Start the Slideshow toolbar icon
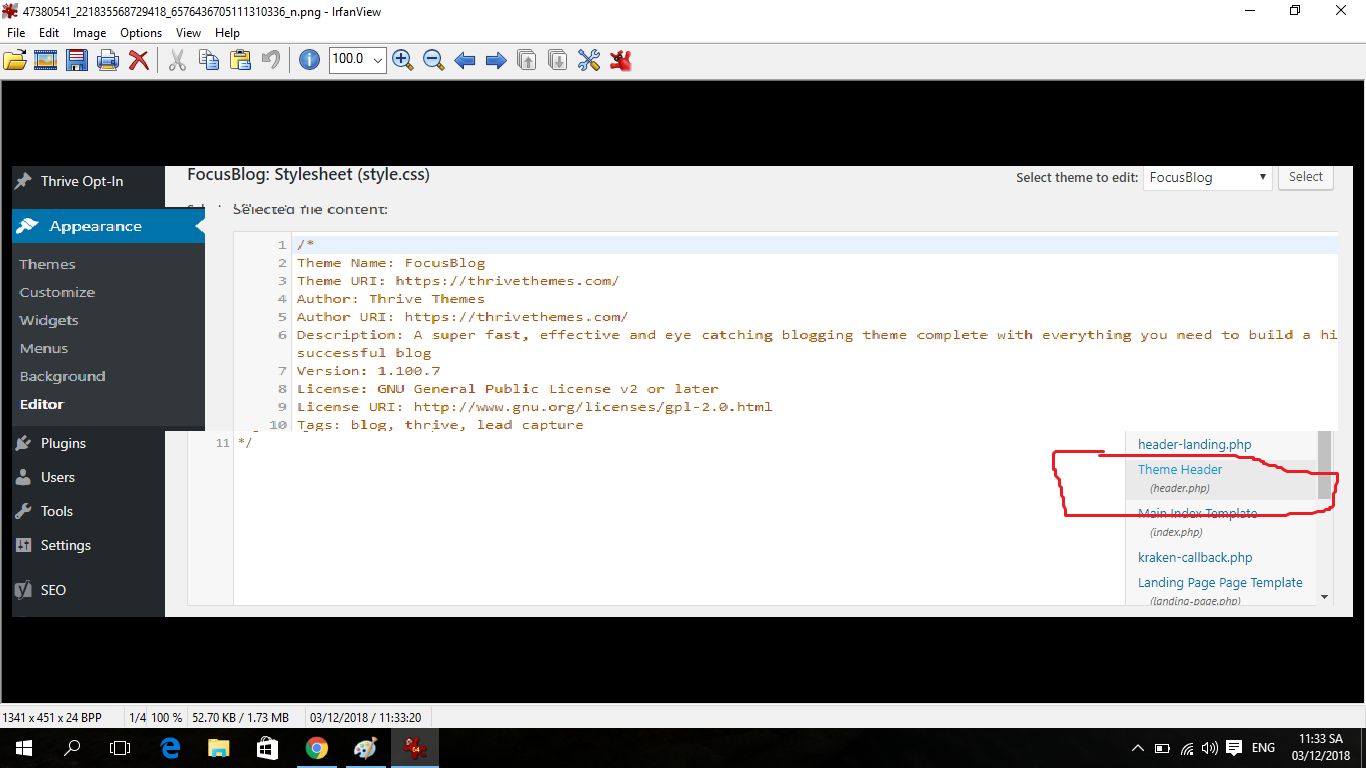The image size is (1366, 768). point(45,60)
